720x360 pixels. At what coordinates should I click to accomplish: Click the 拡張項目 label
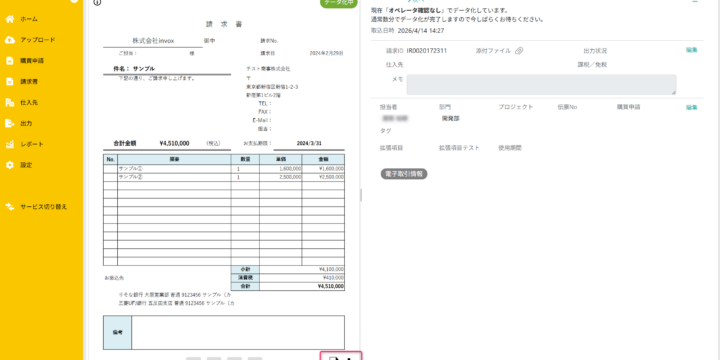pyautogui.click(x=391, y=148)
